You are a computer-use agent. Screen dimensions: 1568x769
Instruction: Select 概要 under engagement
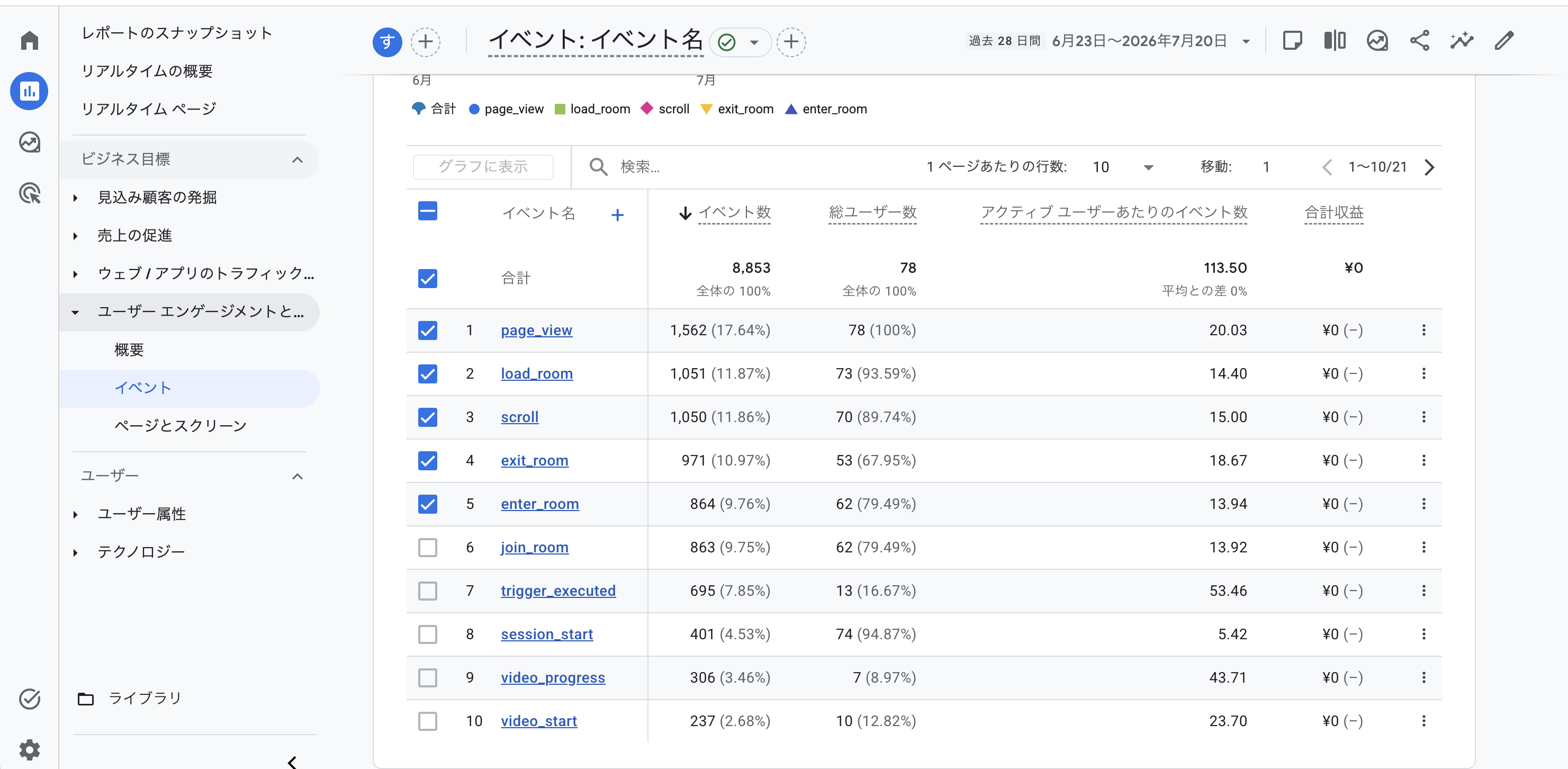pos(129,350)
